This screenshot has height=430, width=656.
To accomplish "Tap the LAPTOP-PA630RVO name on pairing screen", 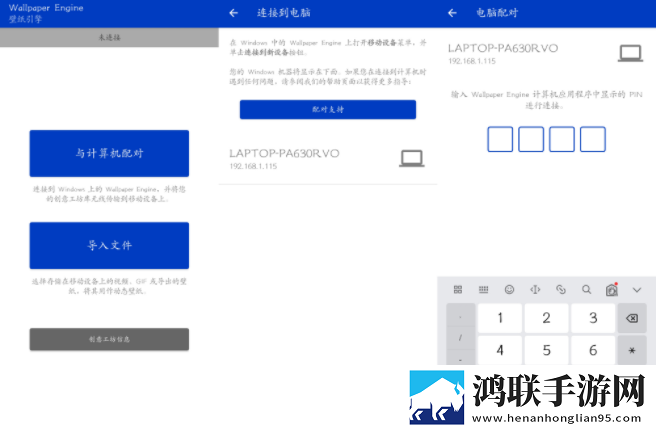I will click(x=503, y=48).
